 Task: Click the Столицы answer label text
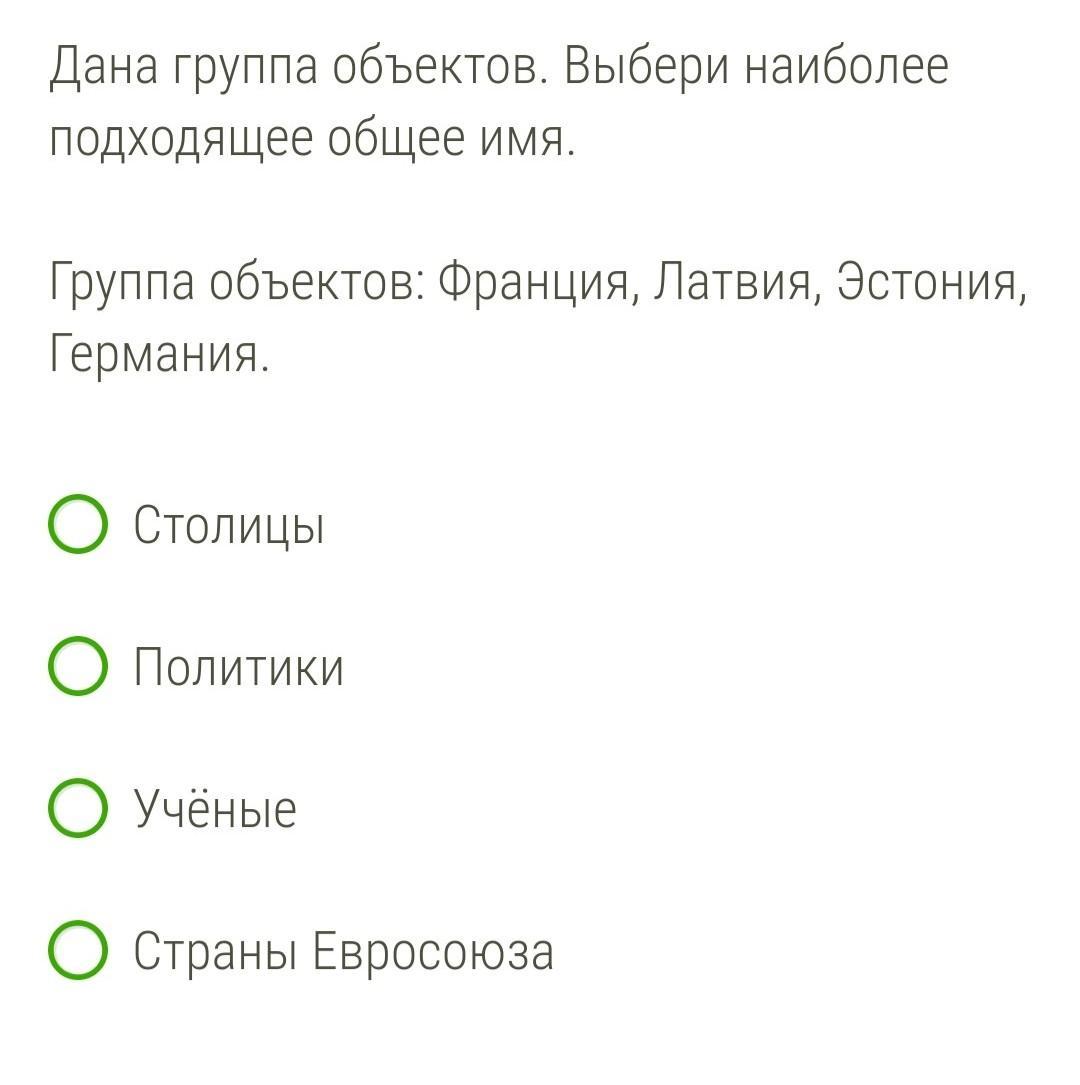[229, 525]
